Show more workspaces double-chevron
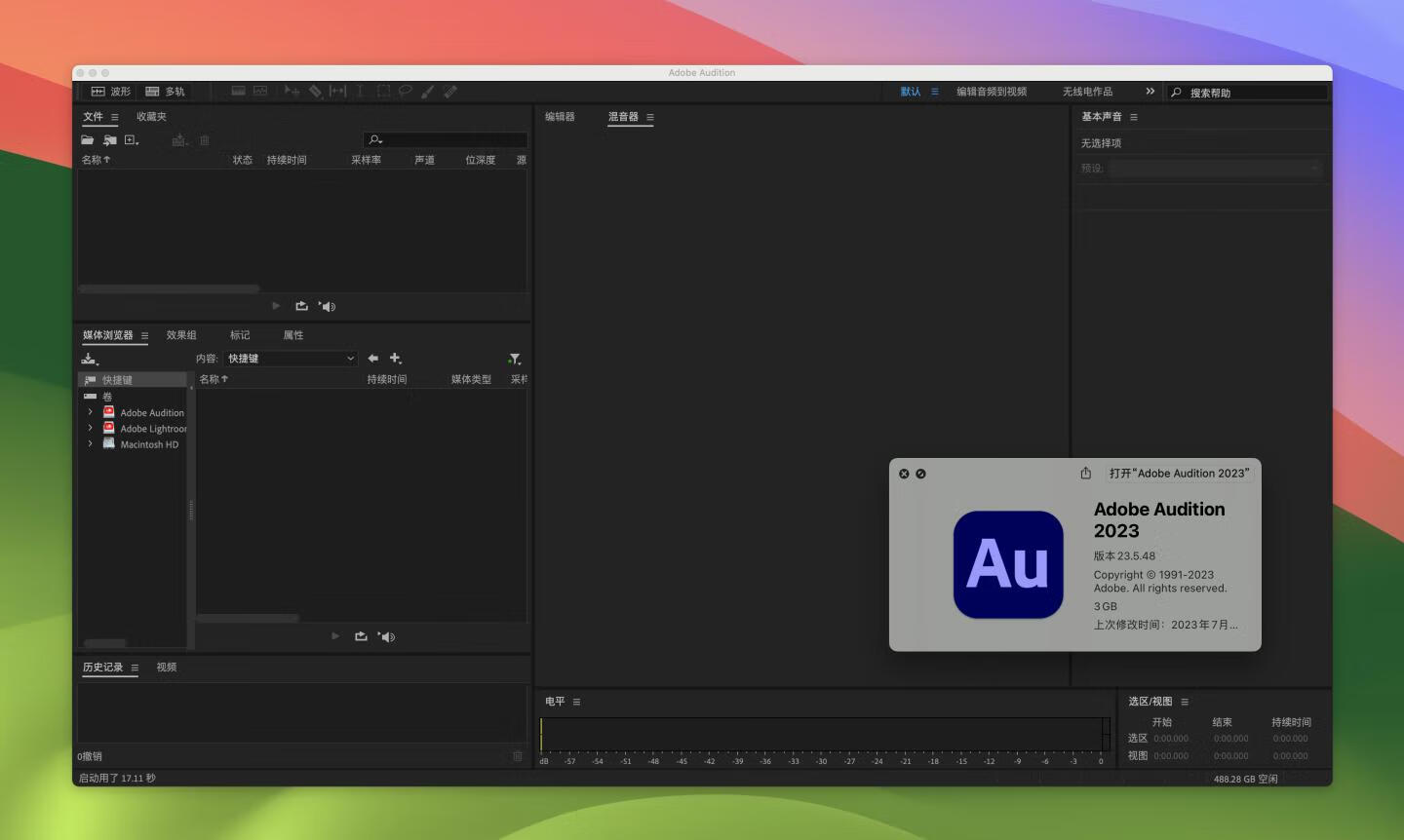 pyautogui.click(x=1150, y=92)
